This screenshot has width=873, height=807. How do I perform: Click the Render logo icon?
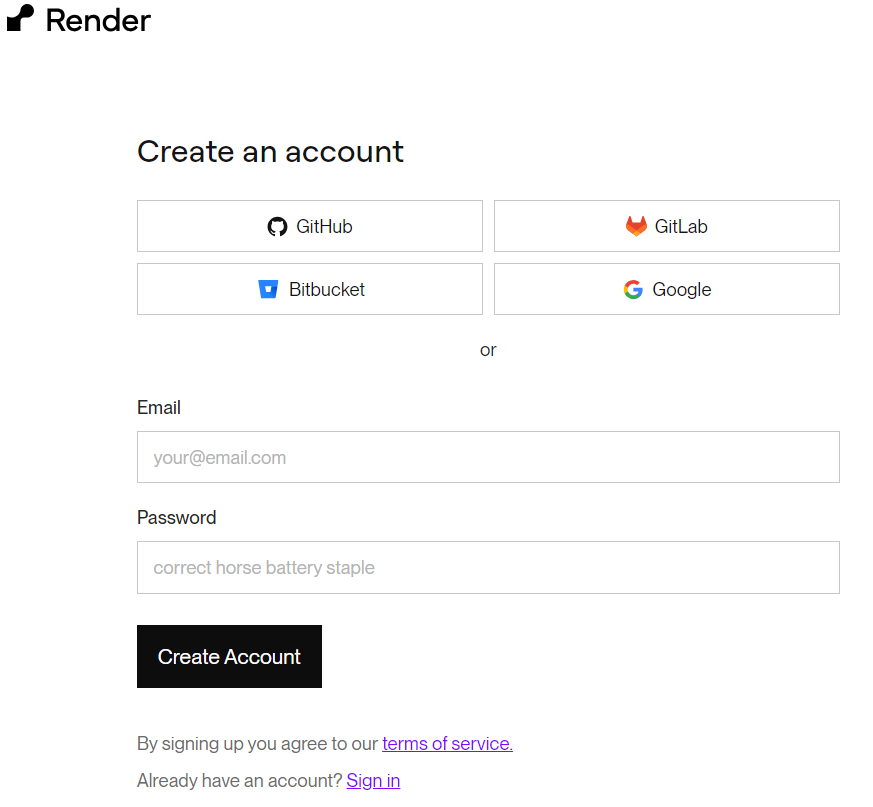click(x=20, y=18)
